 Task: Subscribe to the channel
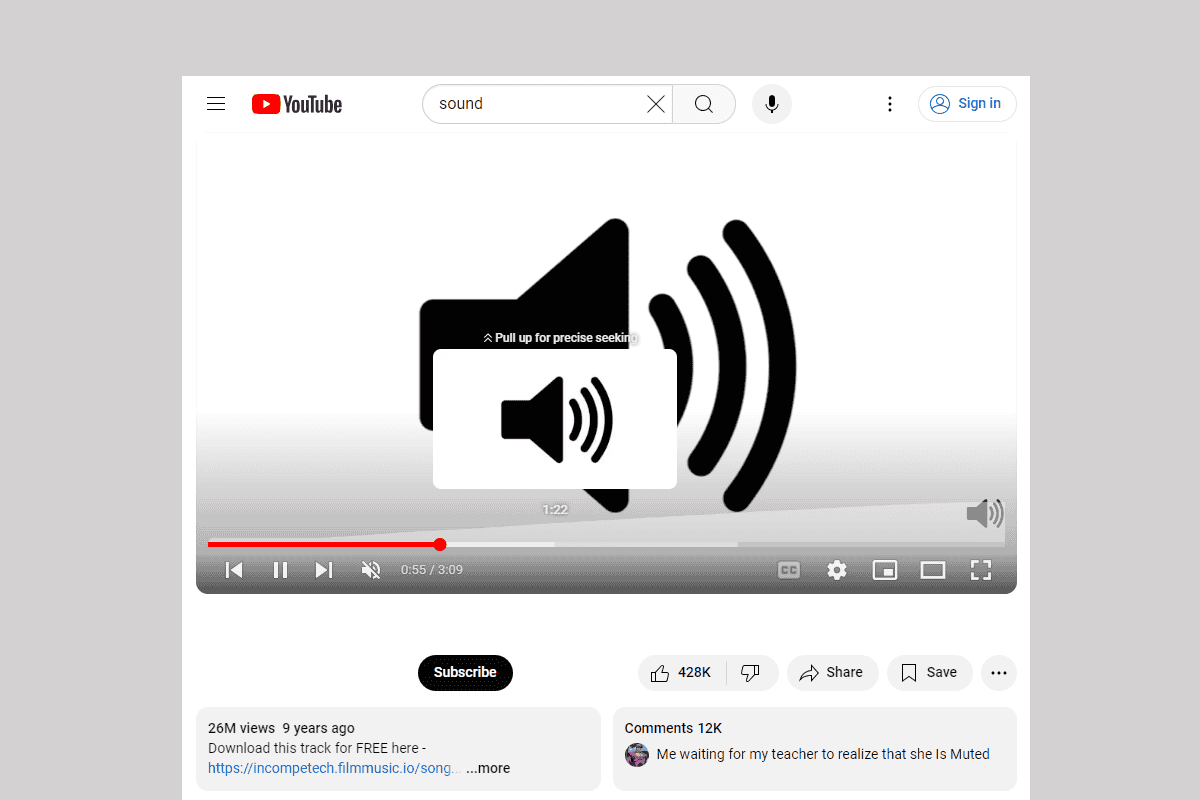[465, 673]
